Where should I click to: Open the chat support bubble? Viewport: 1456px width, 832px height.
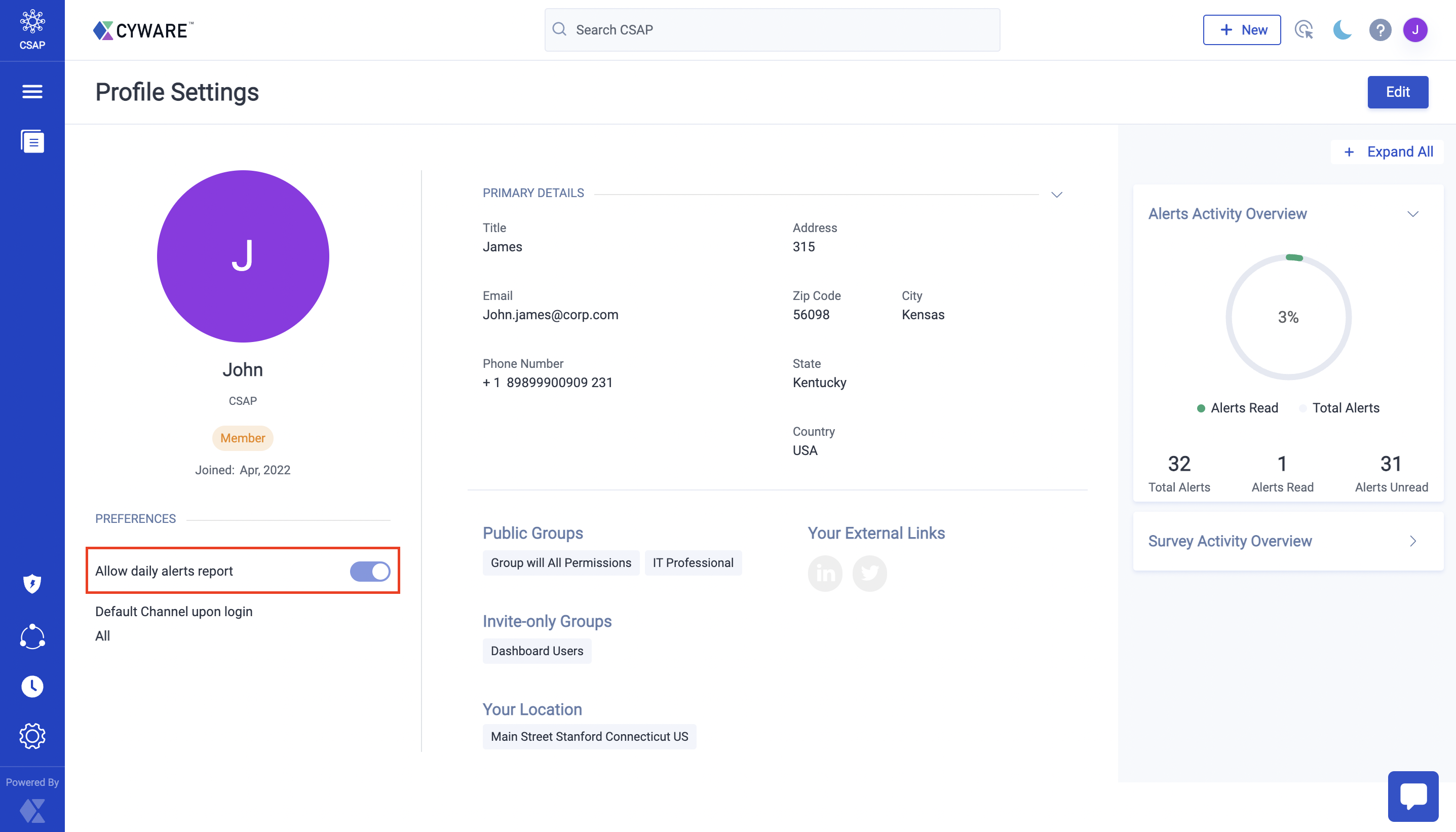point(1412,796)
